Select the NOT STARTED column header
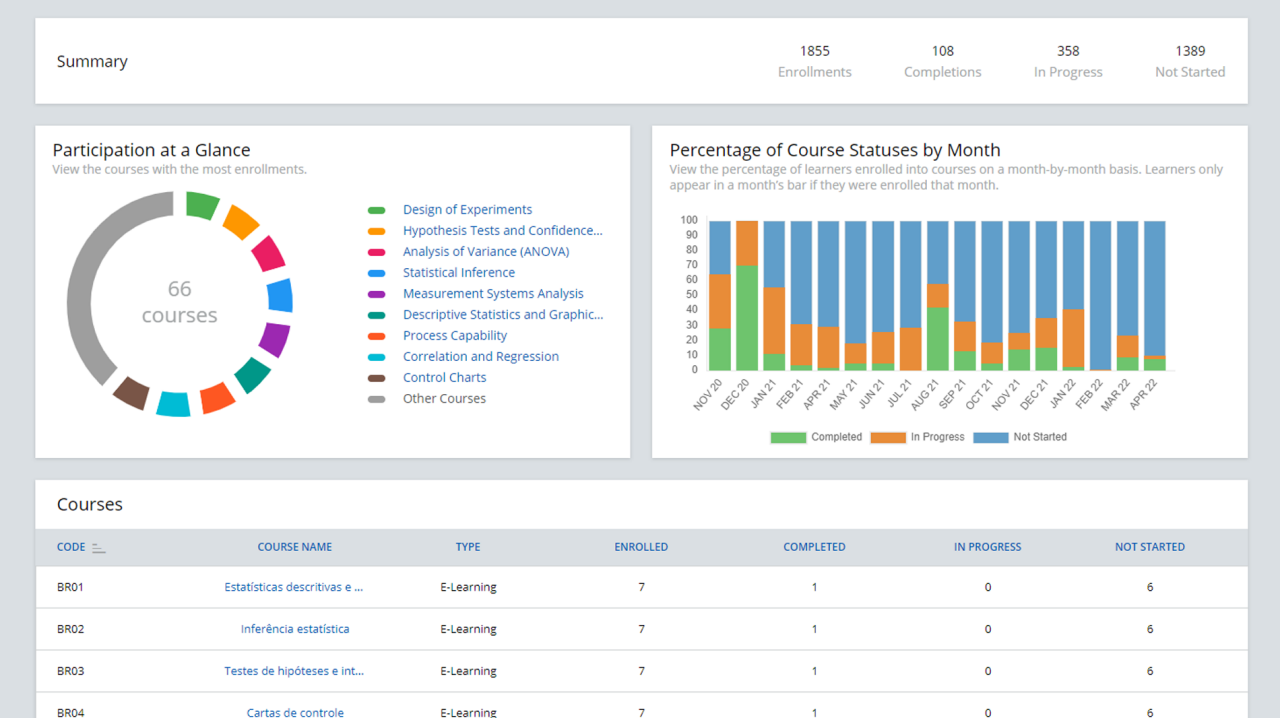The image size is (1280, 718). pyautogui.click(x=1149, y=546)
